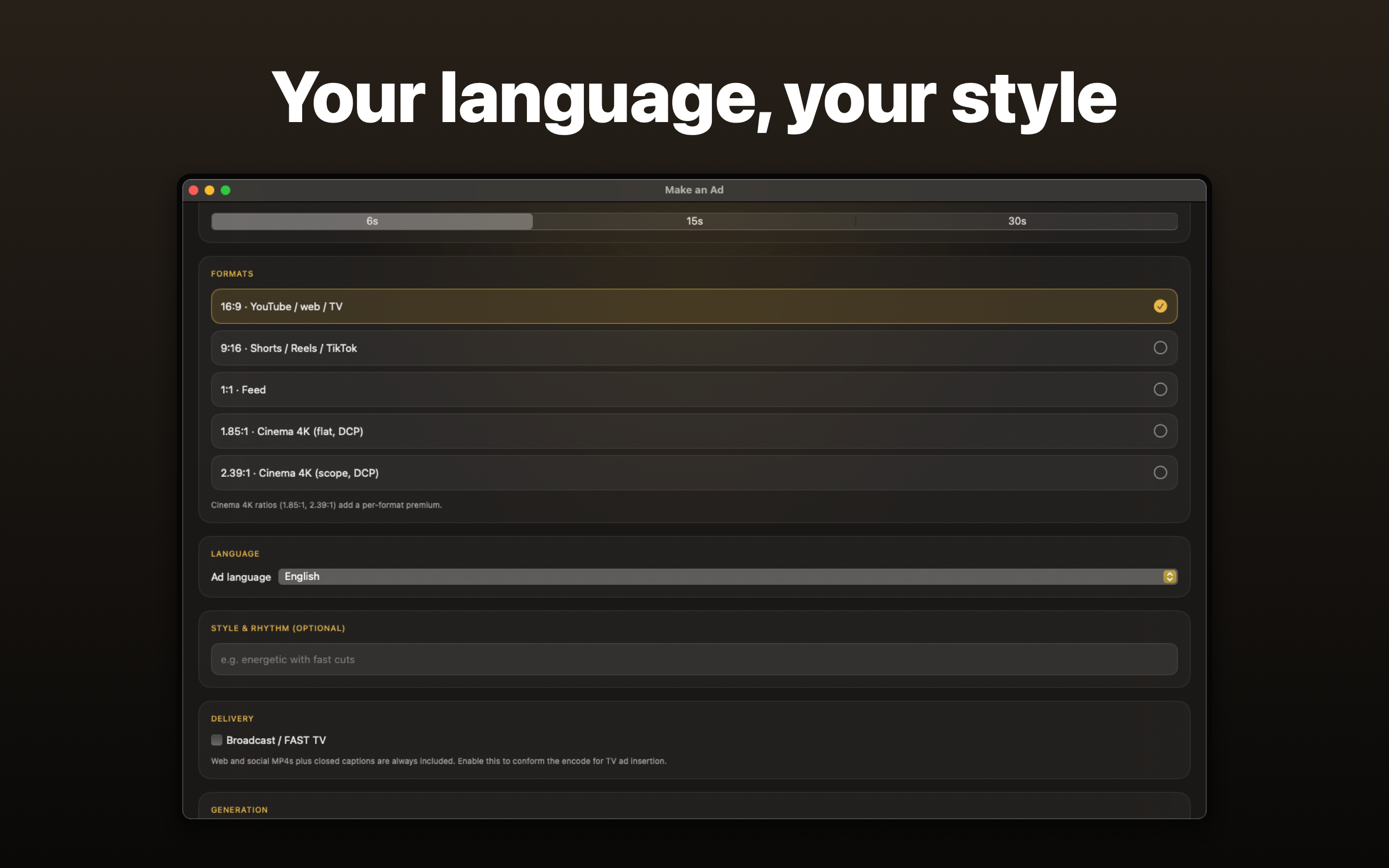Enable the Broadcast / FAST TV checkbox
The image size is (1389, 868).
click(216, 740)
